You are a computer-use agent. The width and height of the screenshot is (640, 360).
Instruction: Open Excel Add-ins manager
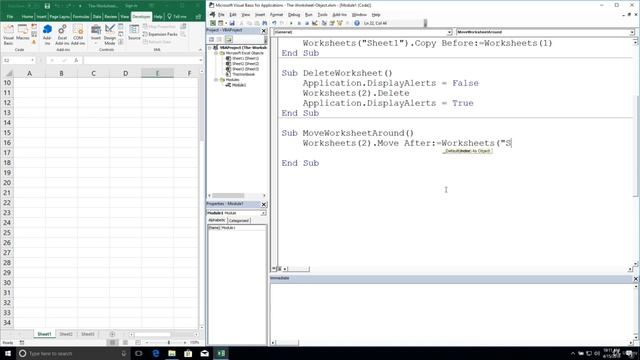pos(62,34)
